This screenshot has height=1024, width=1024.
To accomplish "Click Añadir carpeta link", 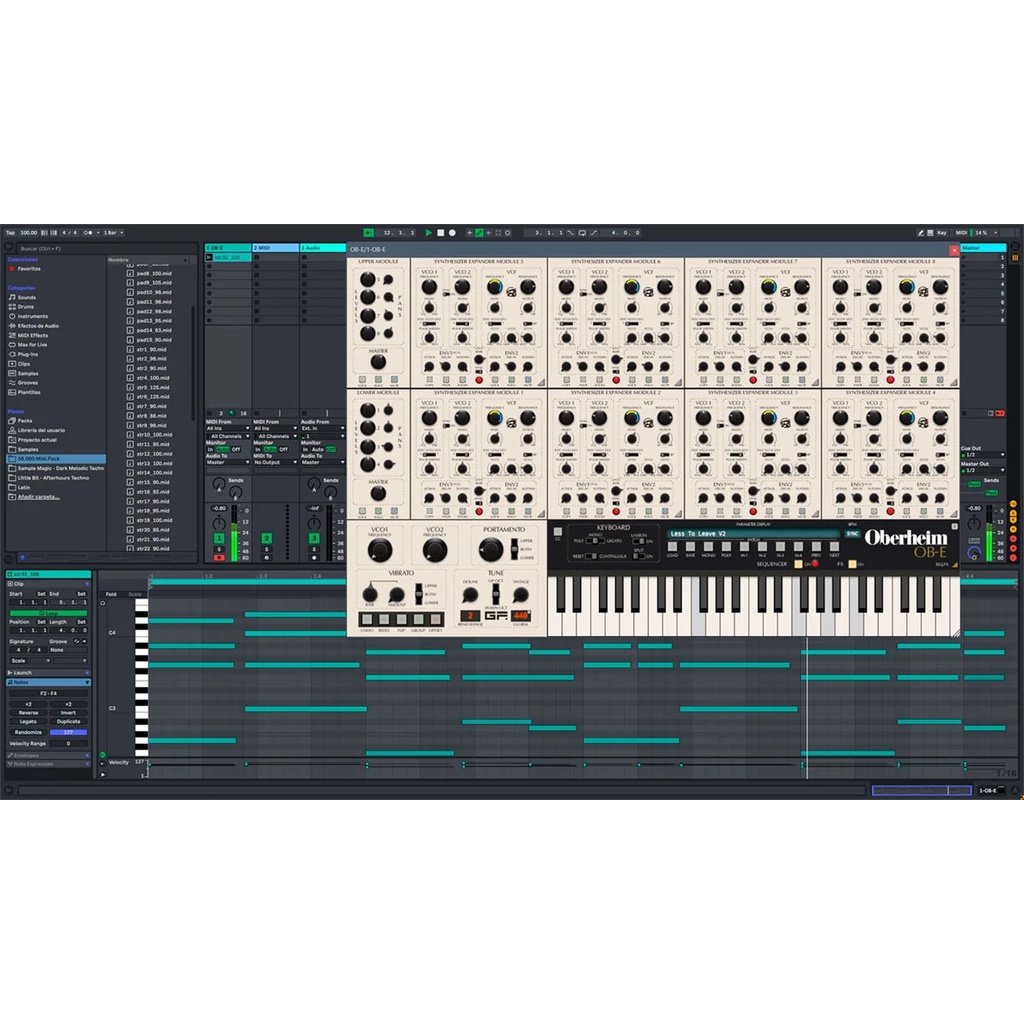I will [x=39, y=496].
